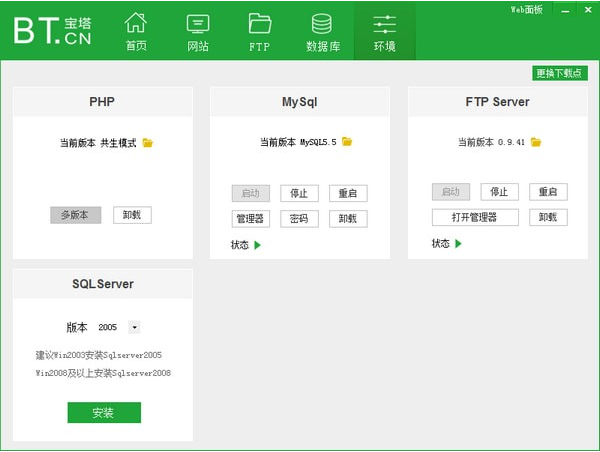Expand the MySql 状态 status arrow
Viewport: 600px width, 452px height.
257,245
